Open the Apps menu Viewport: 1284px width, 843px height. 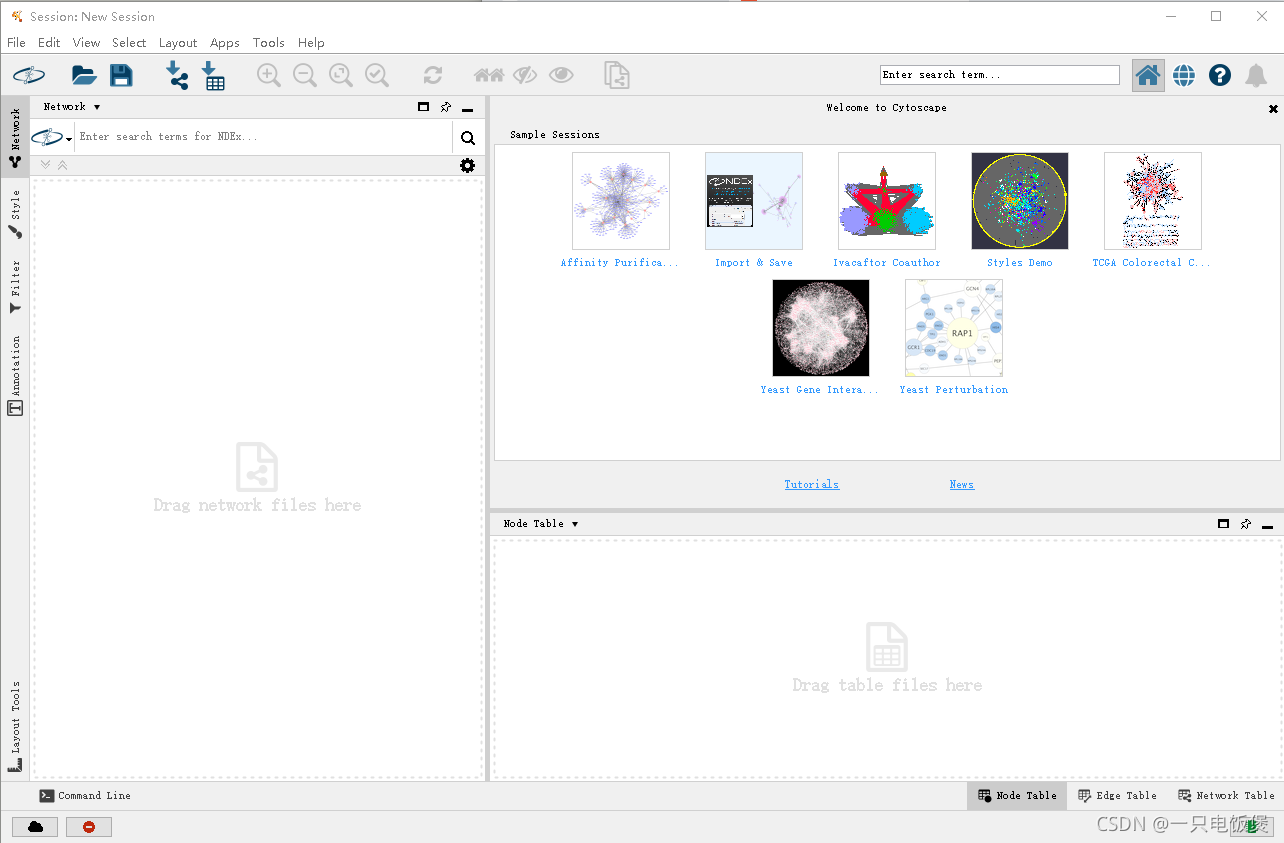pos(225,43)
